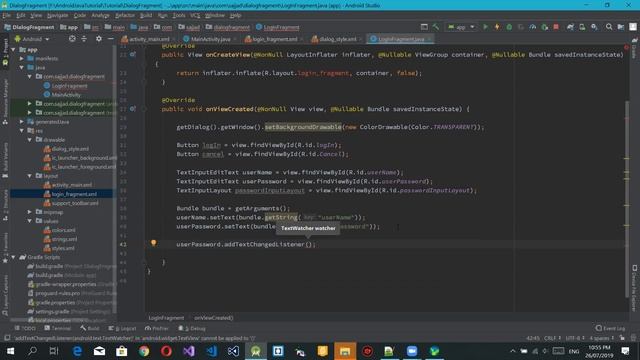Switch to login_fragment.xml editor tab
This screenshot has width=640, height=360.
click(x=274, y=39)
